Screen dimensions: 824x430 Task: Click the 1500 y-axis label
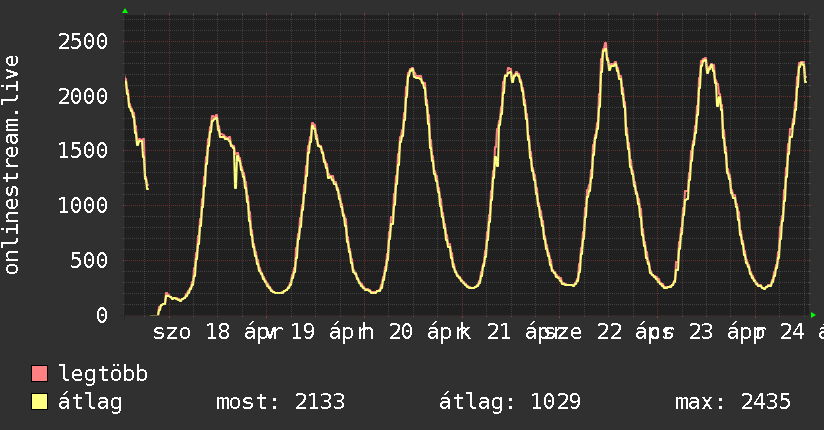point(83,151)
